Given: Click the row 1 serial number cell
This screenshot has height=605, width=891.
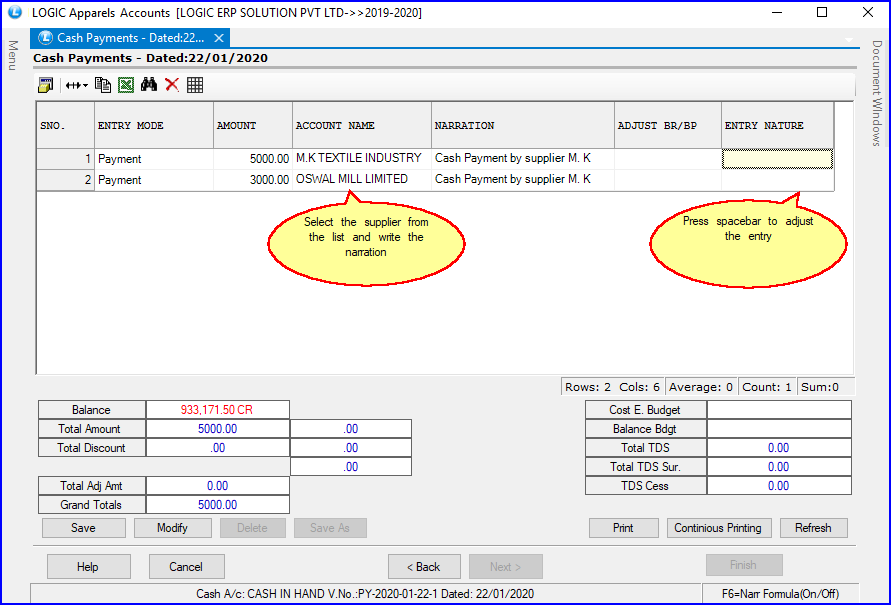Looking at the screenshot, I should click(x=65, y=158).
